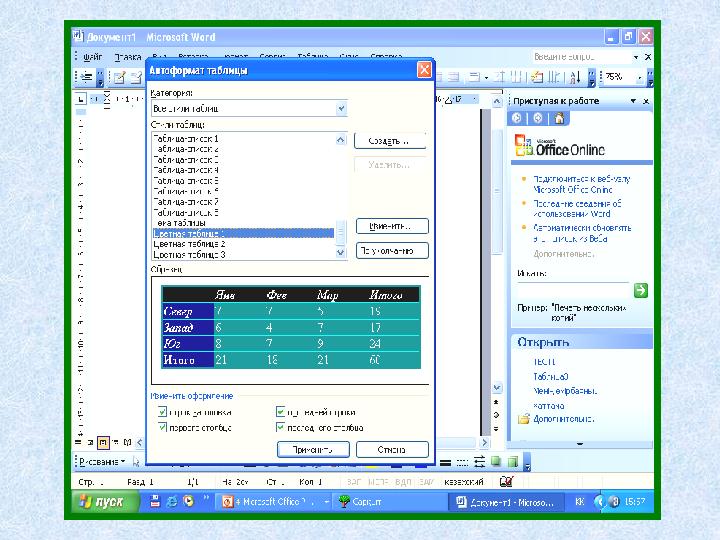Click the Line Style icon on Drawing toolbar
The width and height of the screenshot is (720, 540).
445,462
